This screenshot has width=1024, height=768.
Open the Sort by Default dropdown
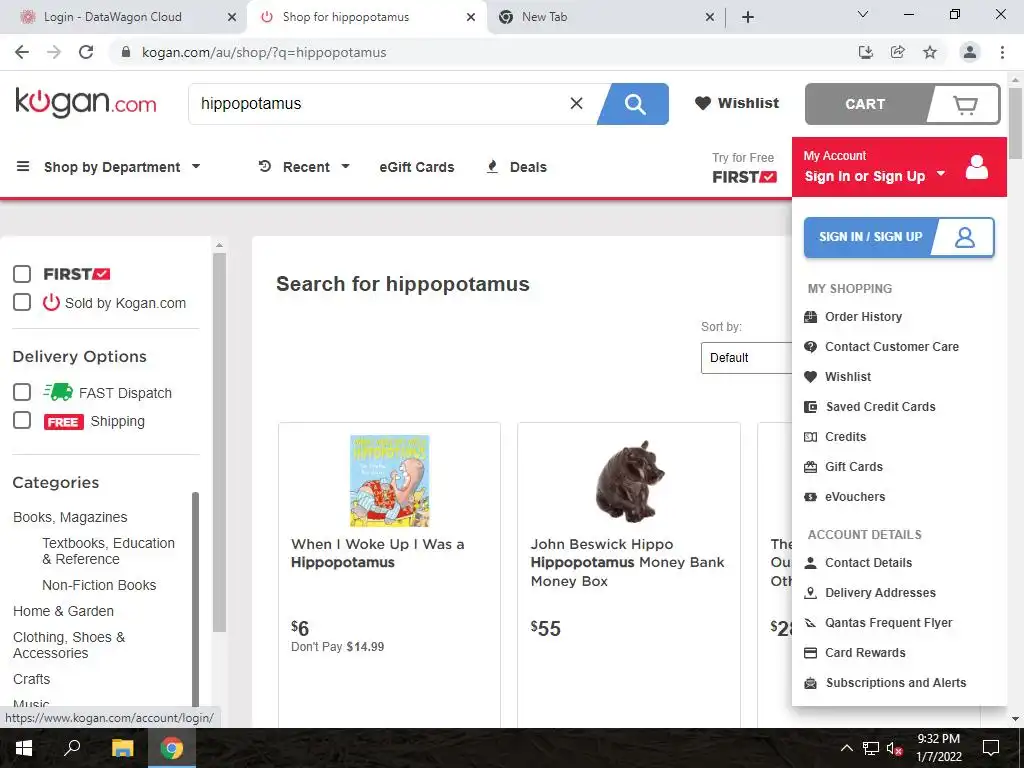(746, 358)
